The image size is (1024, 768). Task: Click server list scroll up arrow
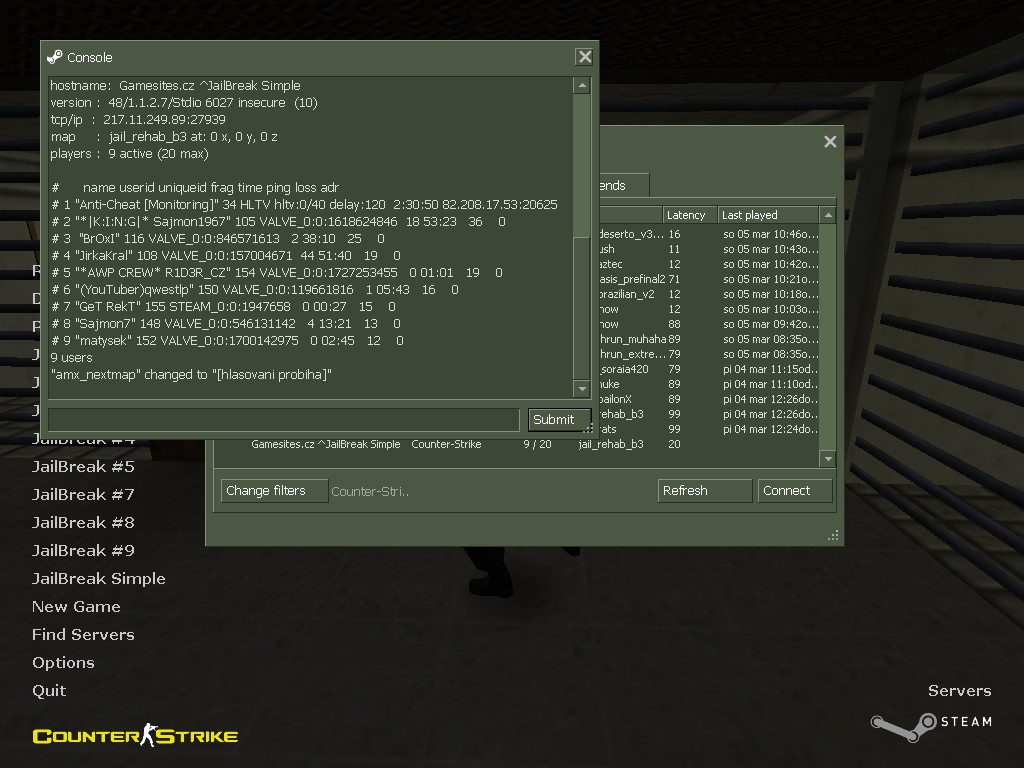[828, 215]
